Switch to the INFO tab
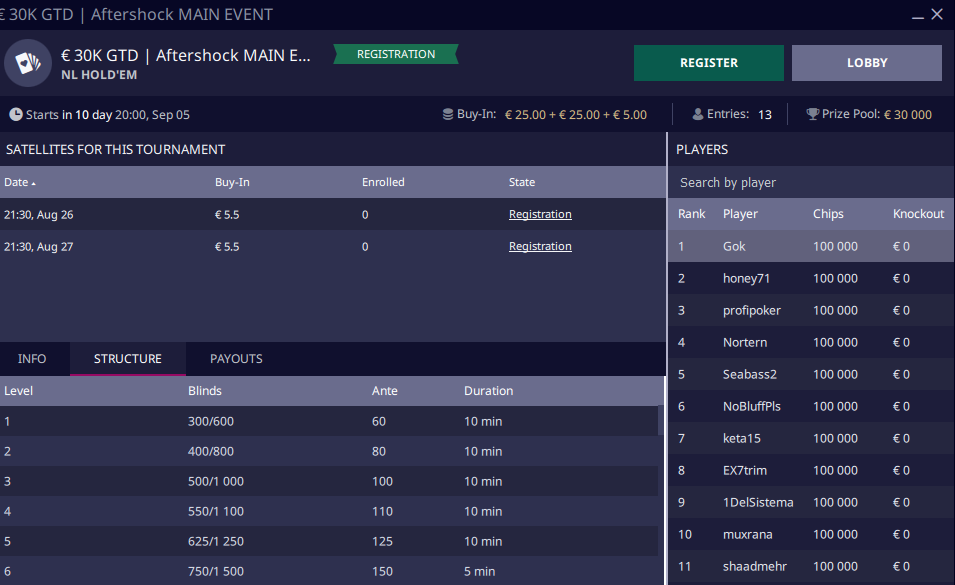 [x=32, y=359]
